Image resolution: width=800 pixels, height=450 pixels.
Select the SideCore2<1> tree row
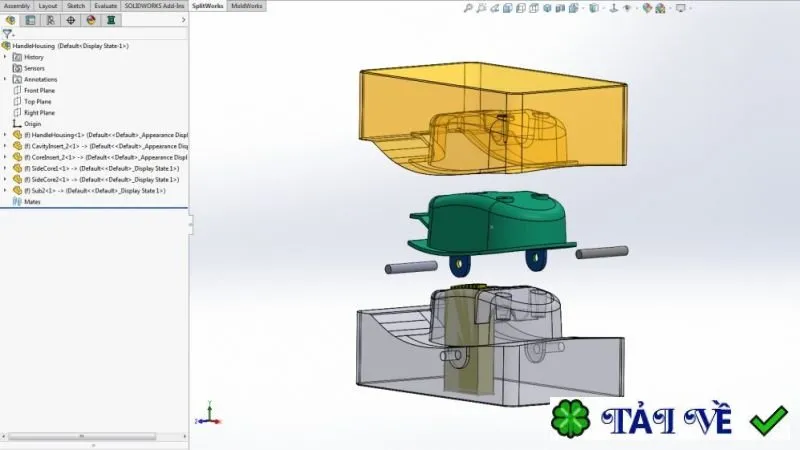point(101,180)
